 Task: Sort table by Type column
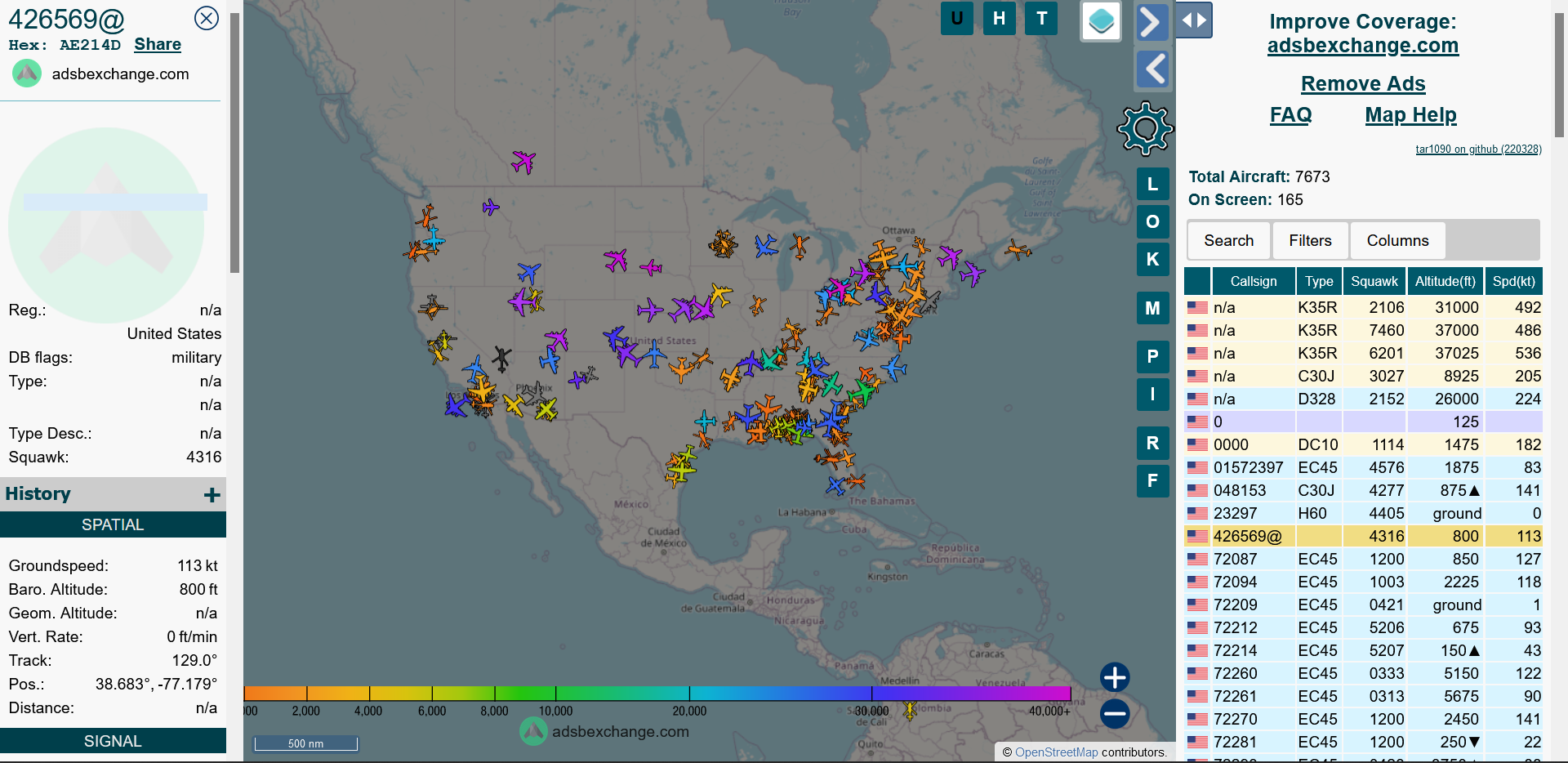point(1319,281)
